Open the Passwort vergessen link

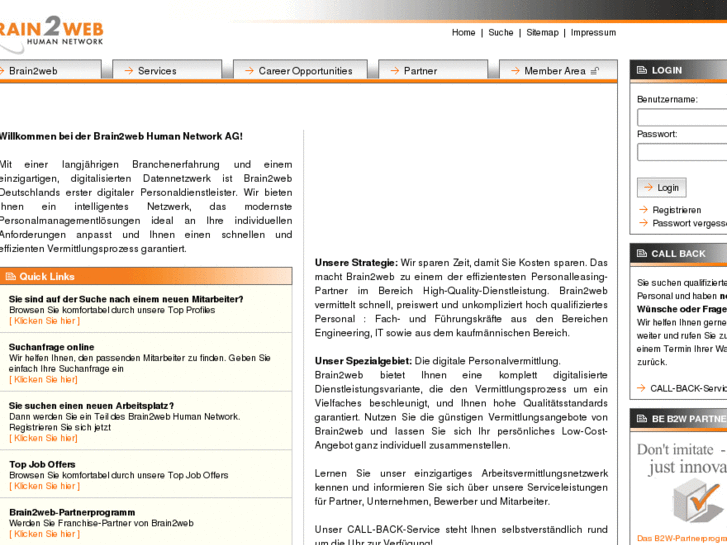pyautogui.click(x=689, y=223)
